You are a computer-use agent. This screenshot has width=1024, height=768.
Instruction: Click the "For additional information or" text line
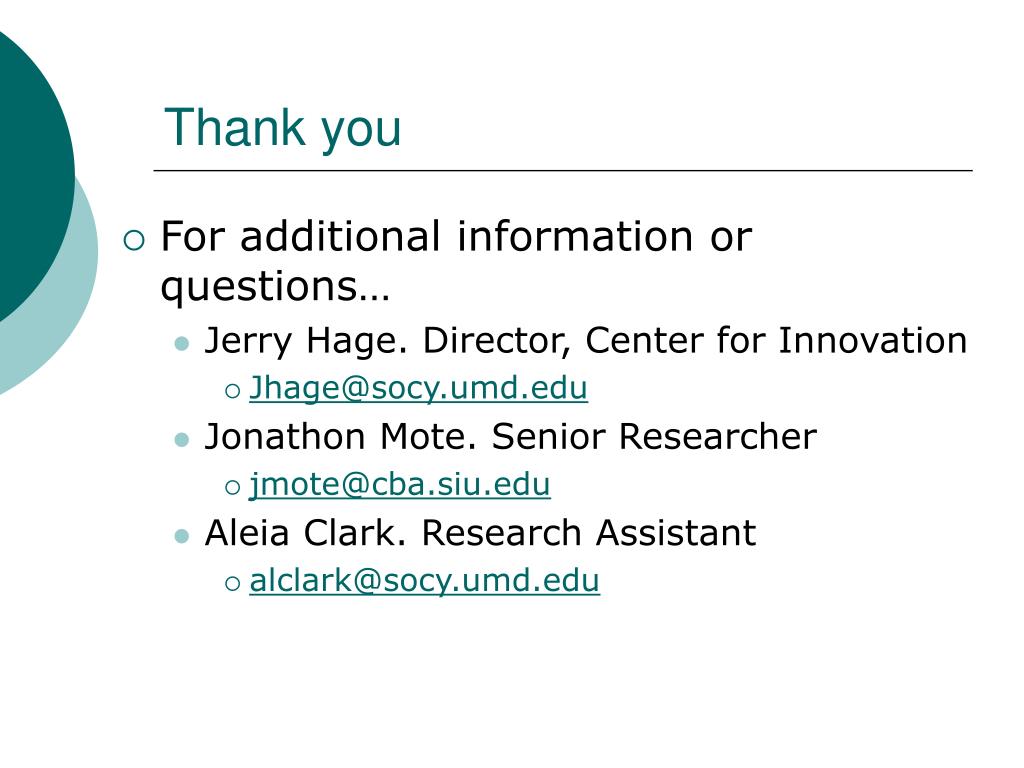point(456,236)
